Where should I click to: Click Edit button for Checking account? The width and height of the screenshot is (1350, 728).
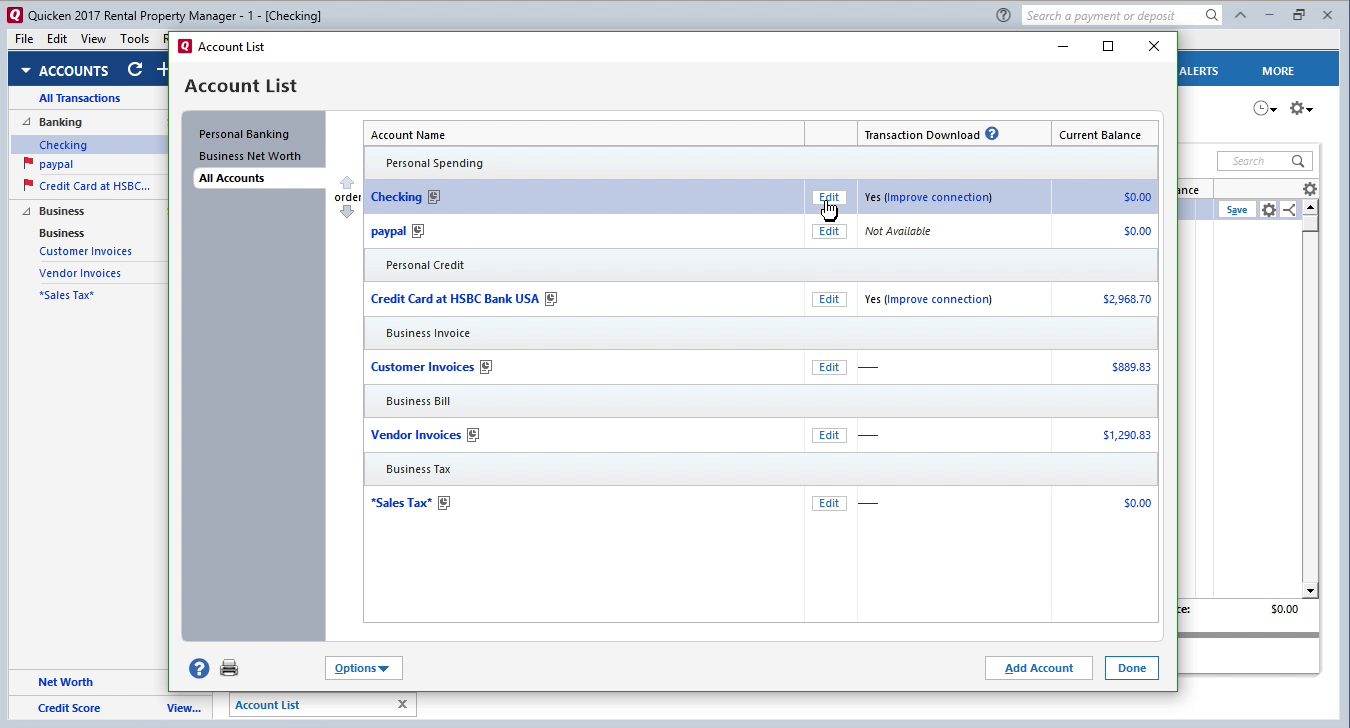[829, 197]
